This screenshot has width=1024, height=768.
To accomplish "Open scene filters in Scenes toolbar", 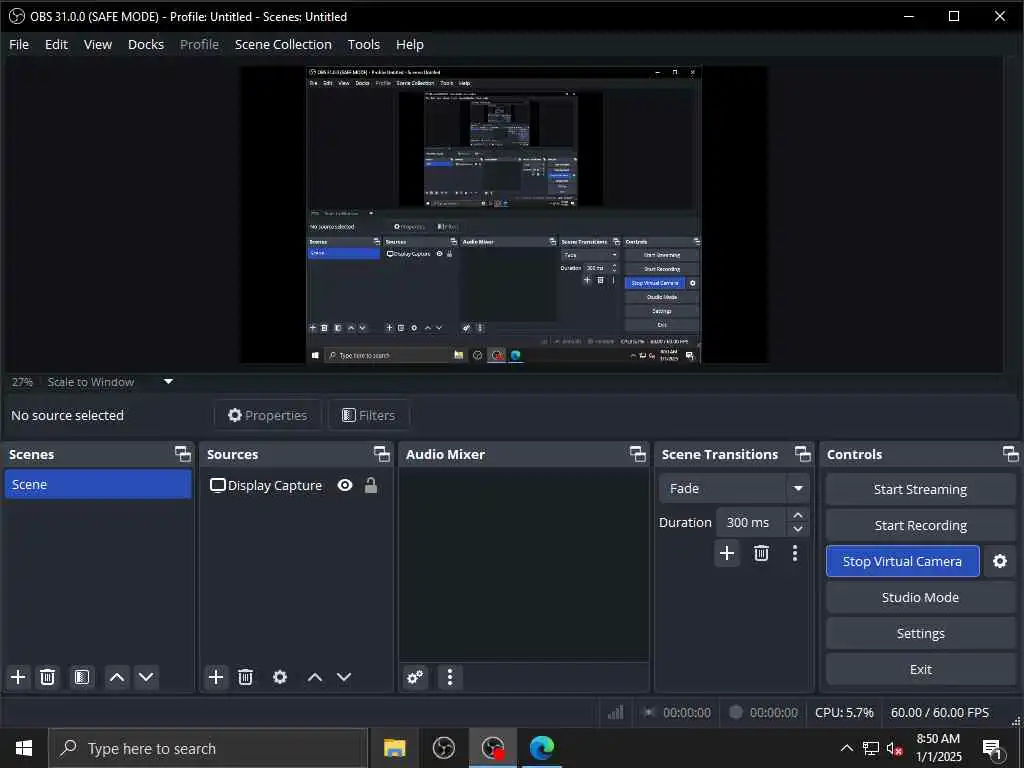I will click(82, 677).
